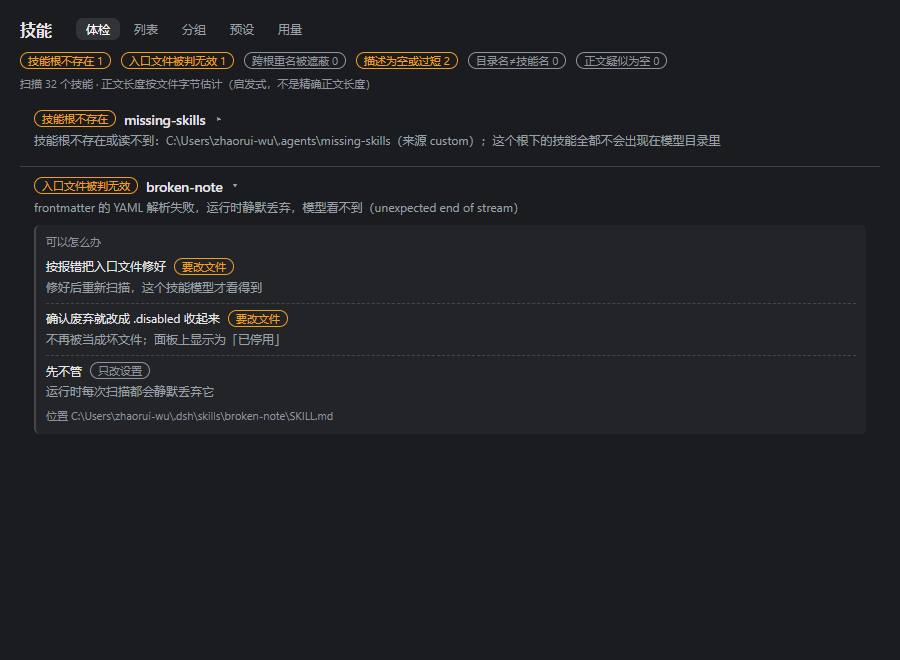Toggle the 跨根重名被遮蔽 0 filter chip
The image size is (900, 660).
pos(295,61)
